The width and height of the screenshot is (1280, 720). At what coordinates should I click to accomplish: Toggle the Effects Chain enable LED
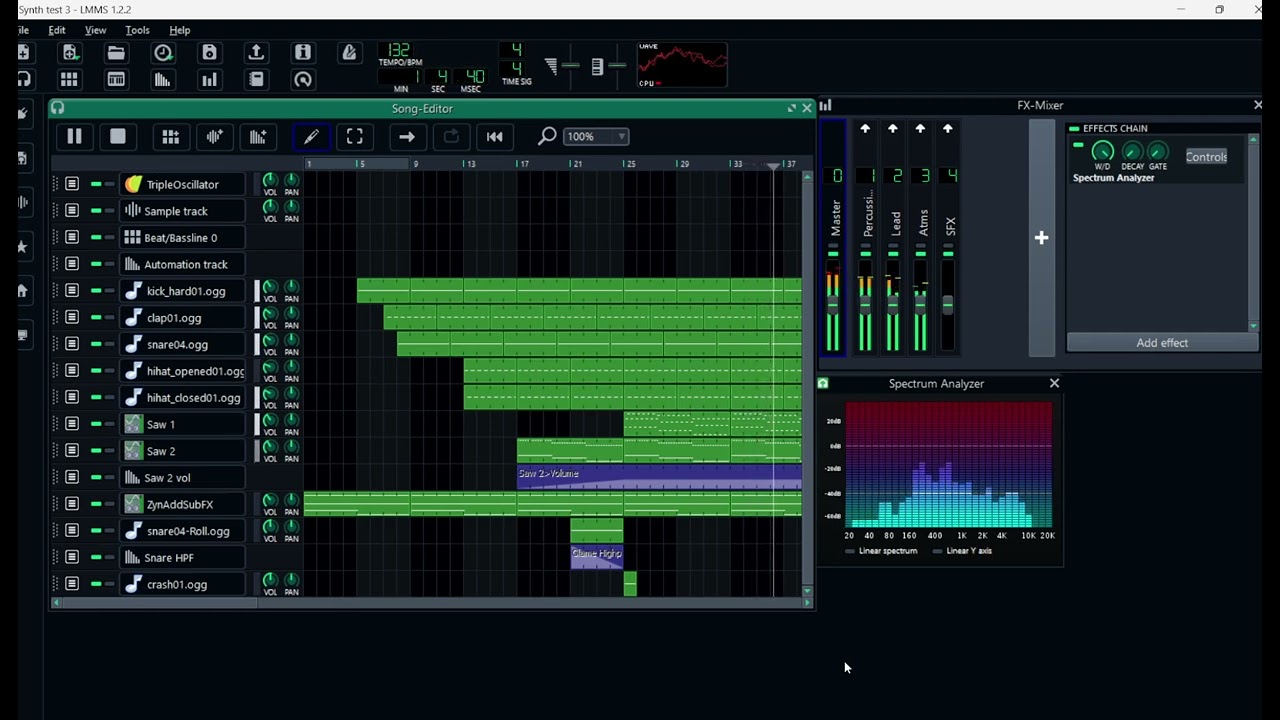coord(1074,129)
